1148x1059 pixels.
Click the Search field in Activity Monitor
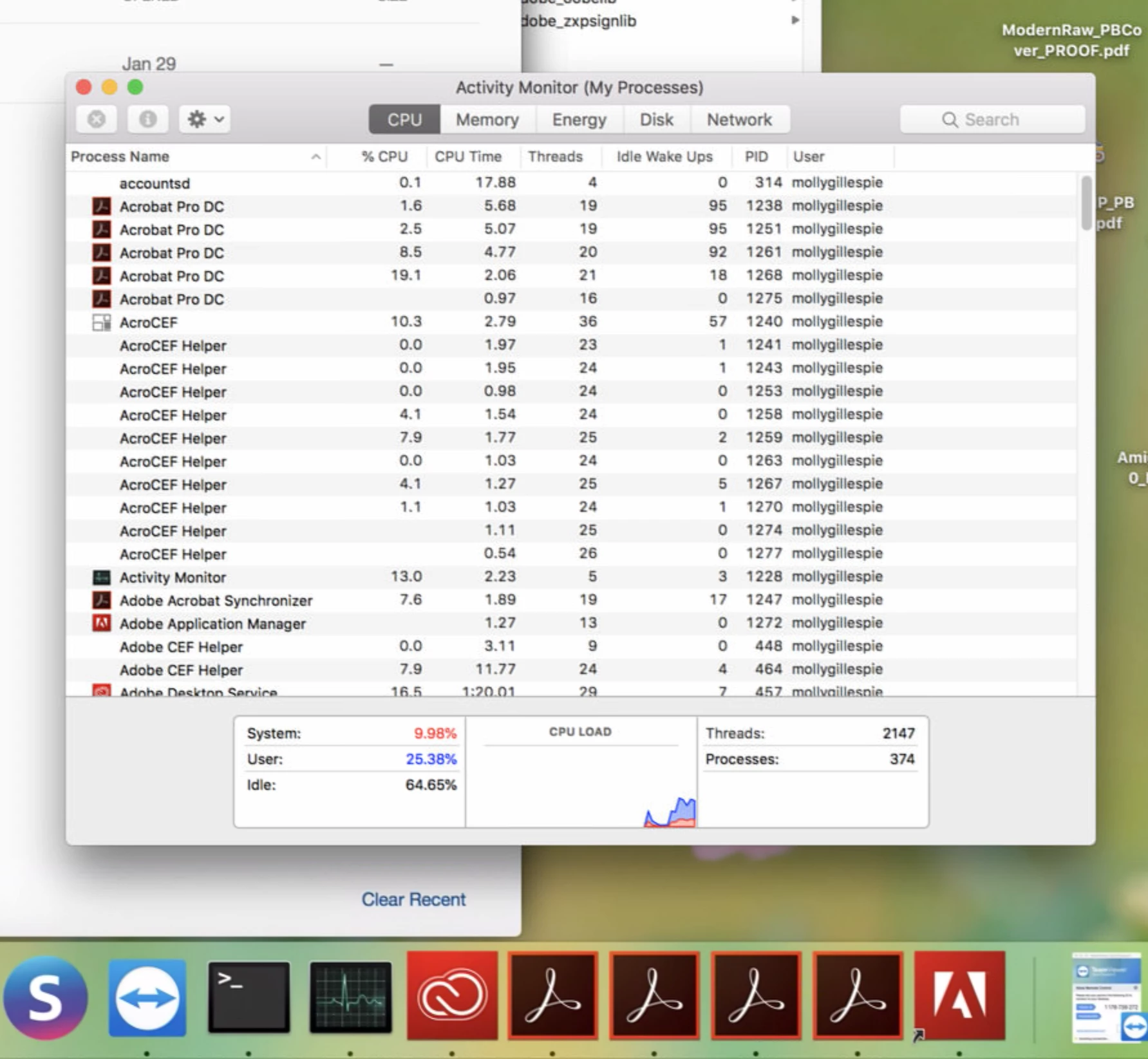pyautogui.click(x=992, y=120)
